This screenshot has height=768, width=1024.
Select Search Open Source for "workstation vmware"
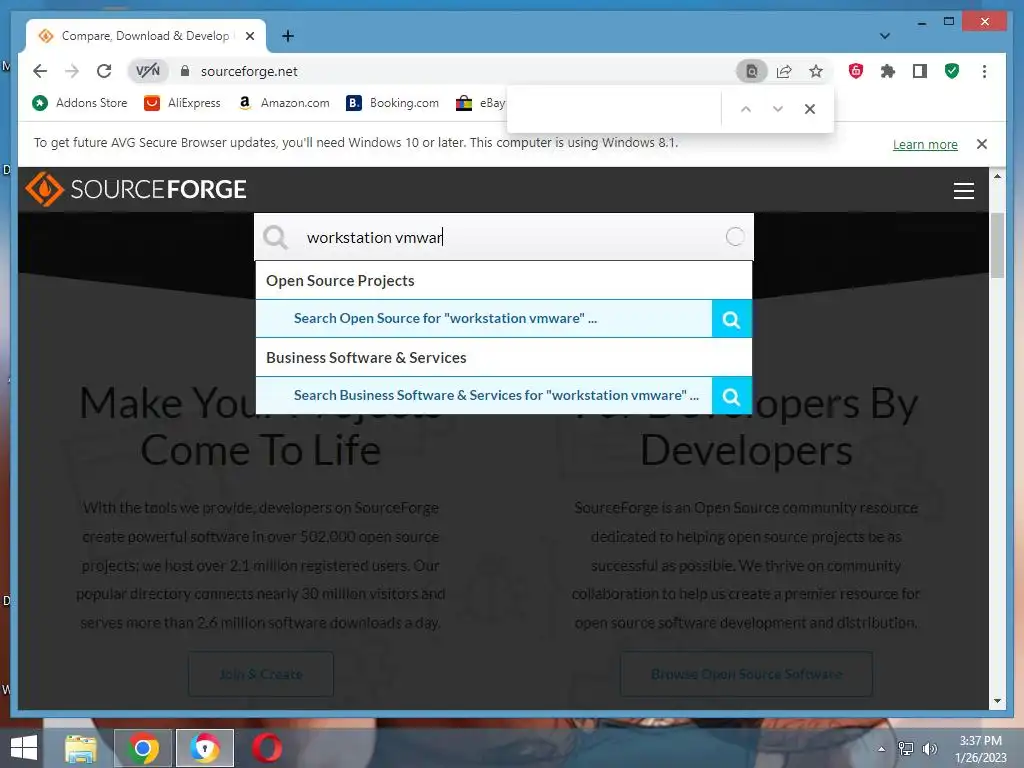[484, 319]
